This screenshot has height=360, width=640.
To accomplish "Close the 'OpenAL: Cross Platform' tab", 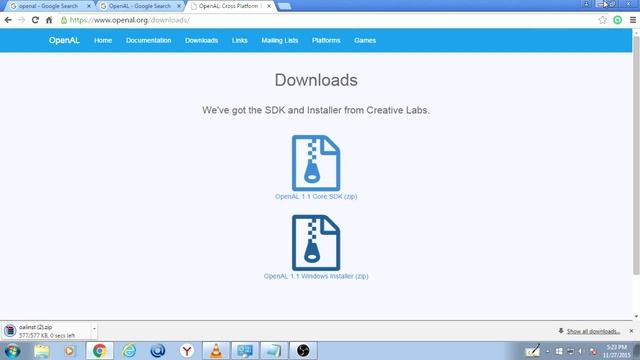I will [269, 6].
